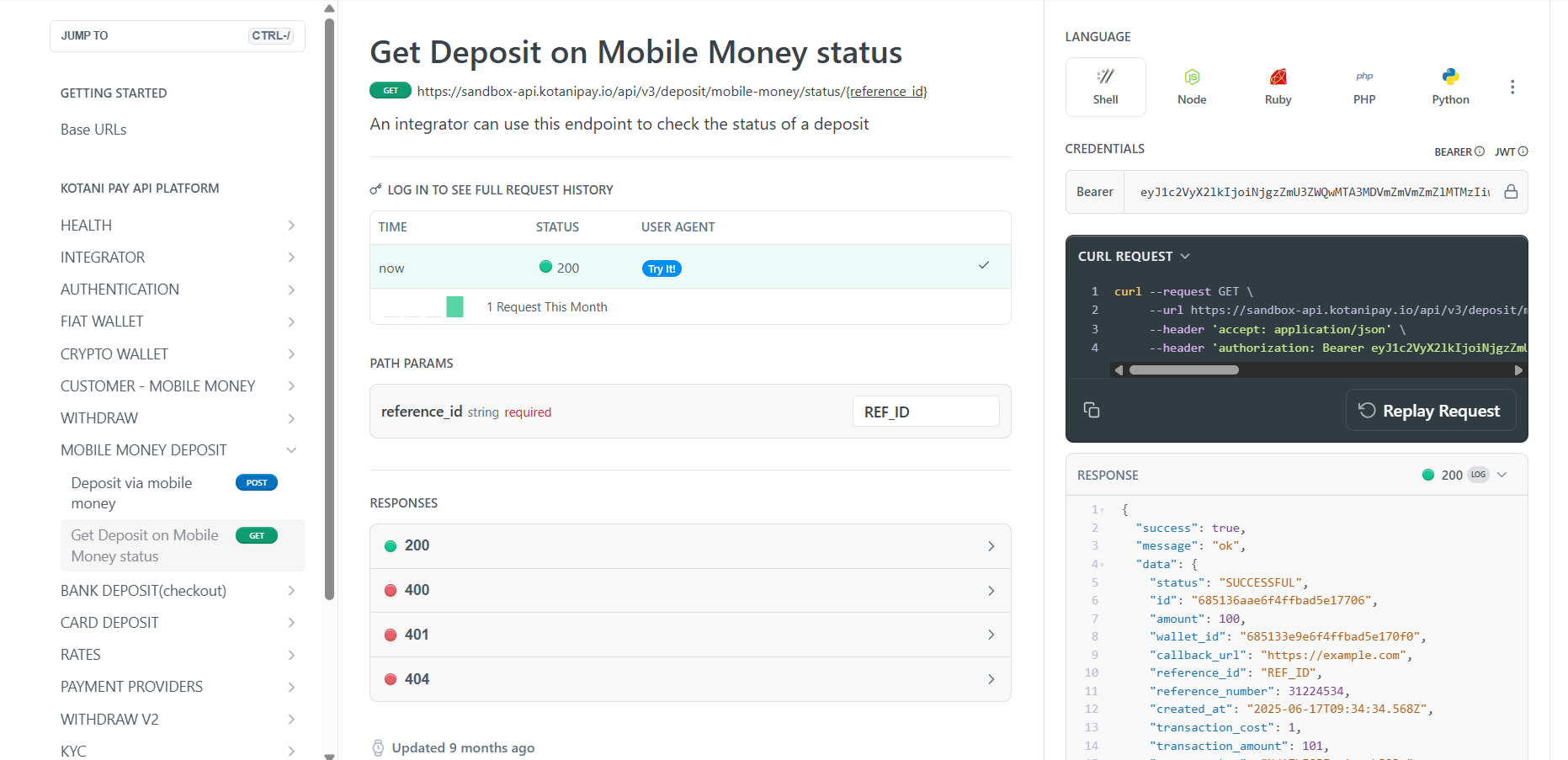Screen dimensions: 1568x760
Task: Click the checkmark in the now request row
Action: tap(984, 265)
